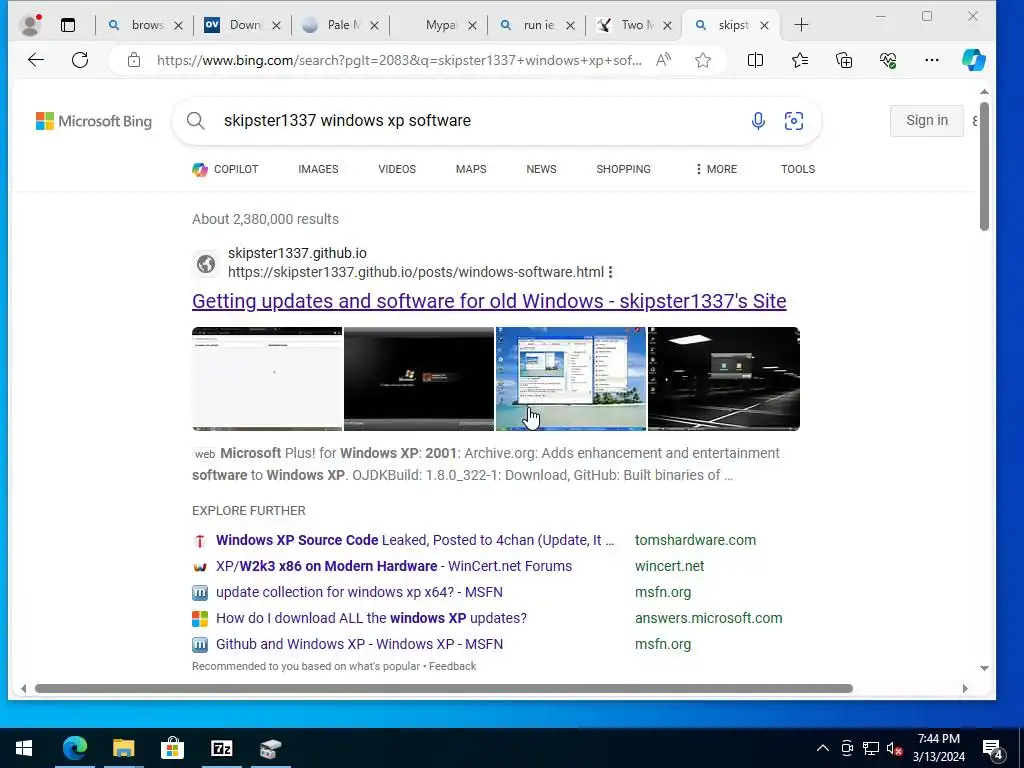The image size is (1024, 768).
Task: Open Windows XP Source Code Leaked link
Action: [x=415, y=540]
